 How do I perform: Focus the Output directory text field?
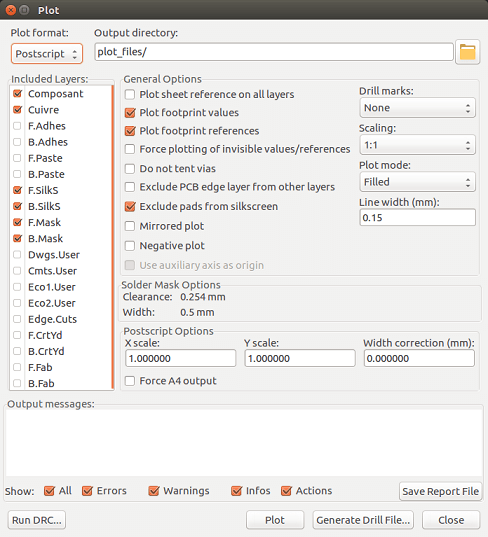pyautogui.click(x=274, y=52)
